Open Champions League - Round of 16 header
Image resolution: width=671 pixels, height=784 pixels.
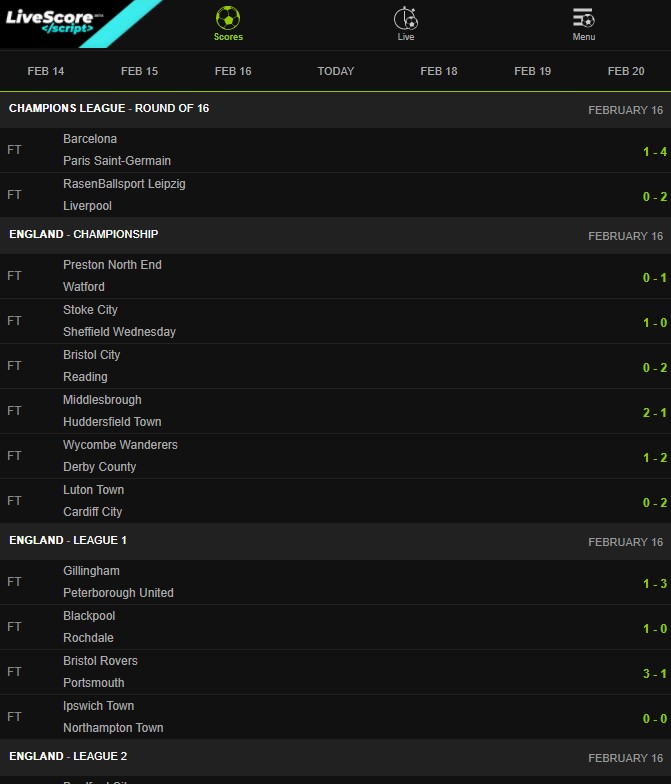click(x=109, y=108)
